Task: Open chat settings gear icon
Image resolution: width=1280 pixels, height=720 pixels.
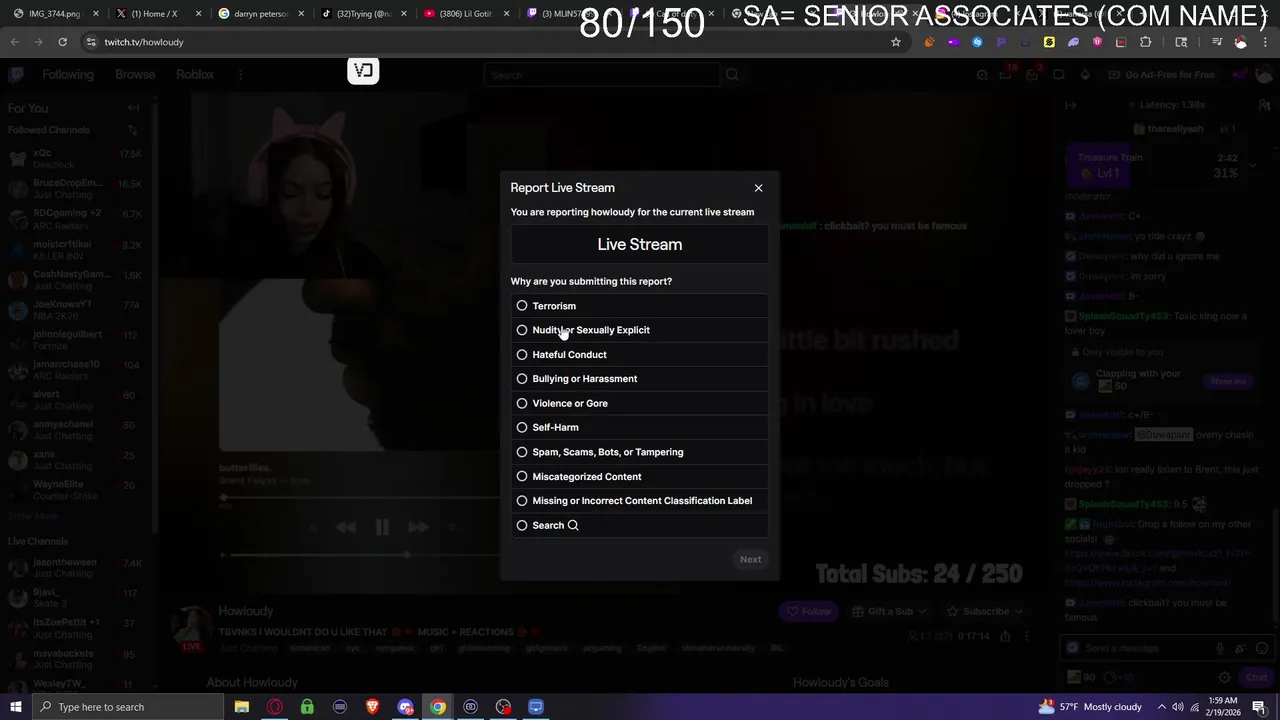Action: [x=1224, y=677]
